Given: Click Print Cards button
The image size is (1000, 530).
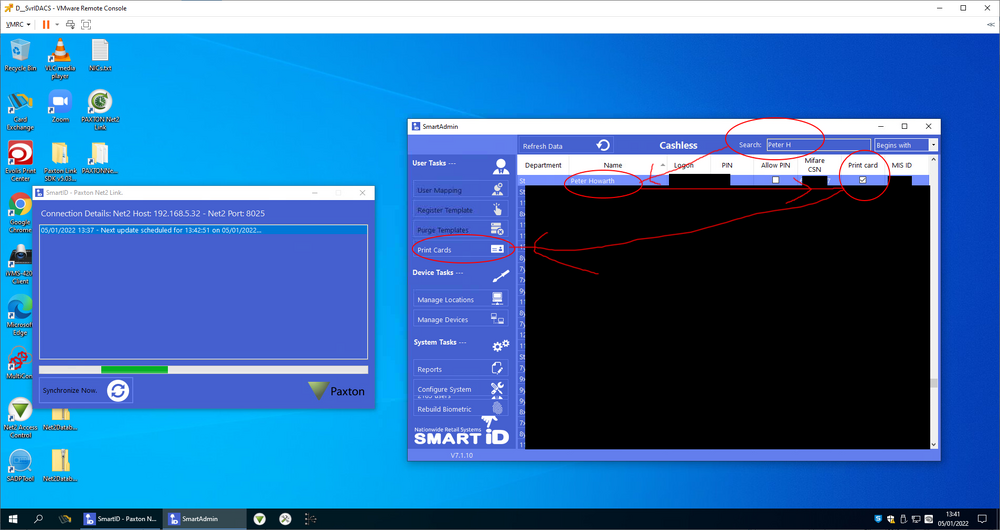Looking at the screenshot, I should 460,249.
